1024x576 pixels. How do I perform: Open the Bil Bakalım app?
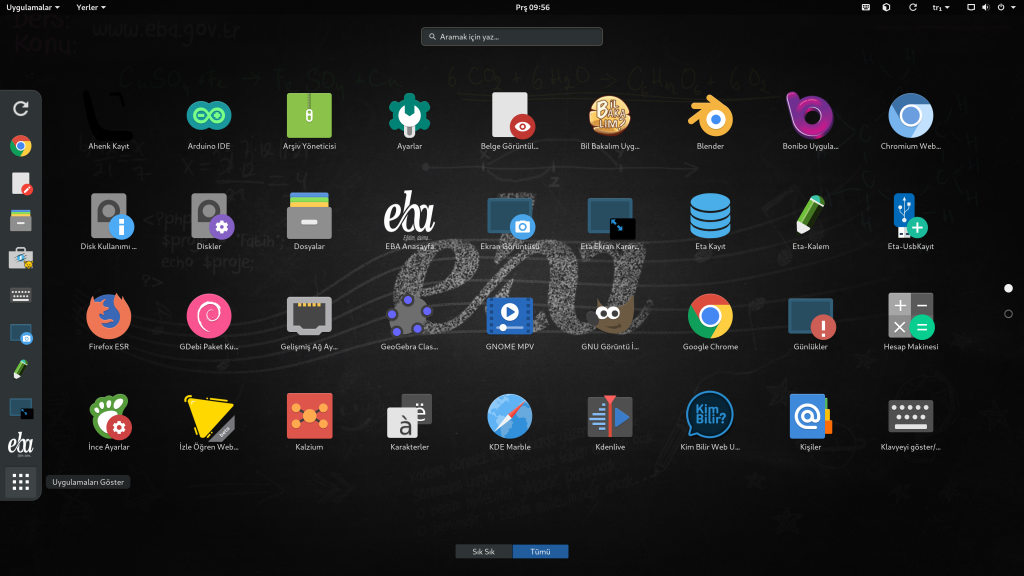610,121
